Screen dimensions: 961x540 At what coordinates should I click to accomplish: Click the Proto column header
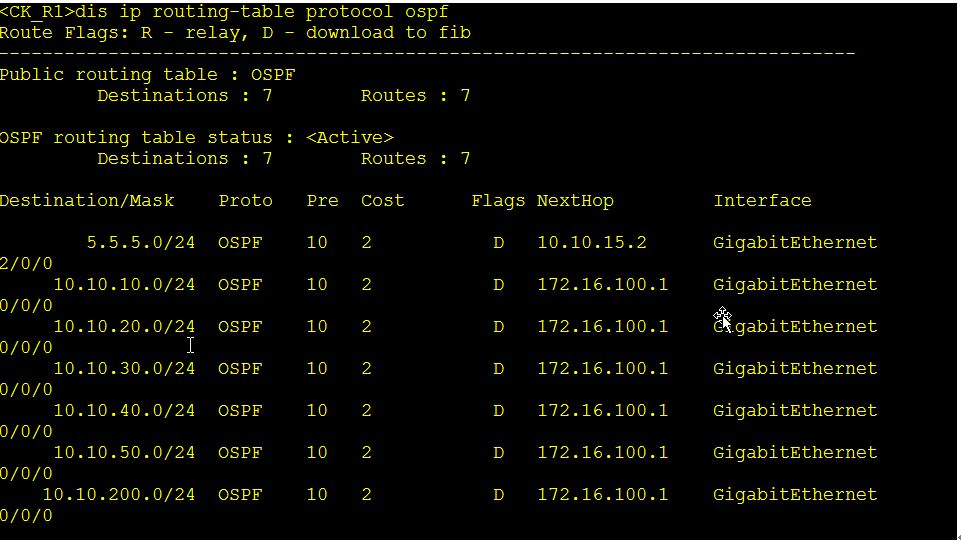245,201
